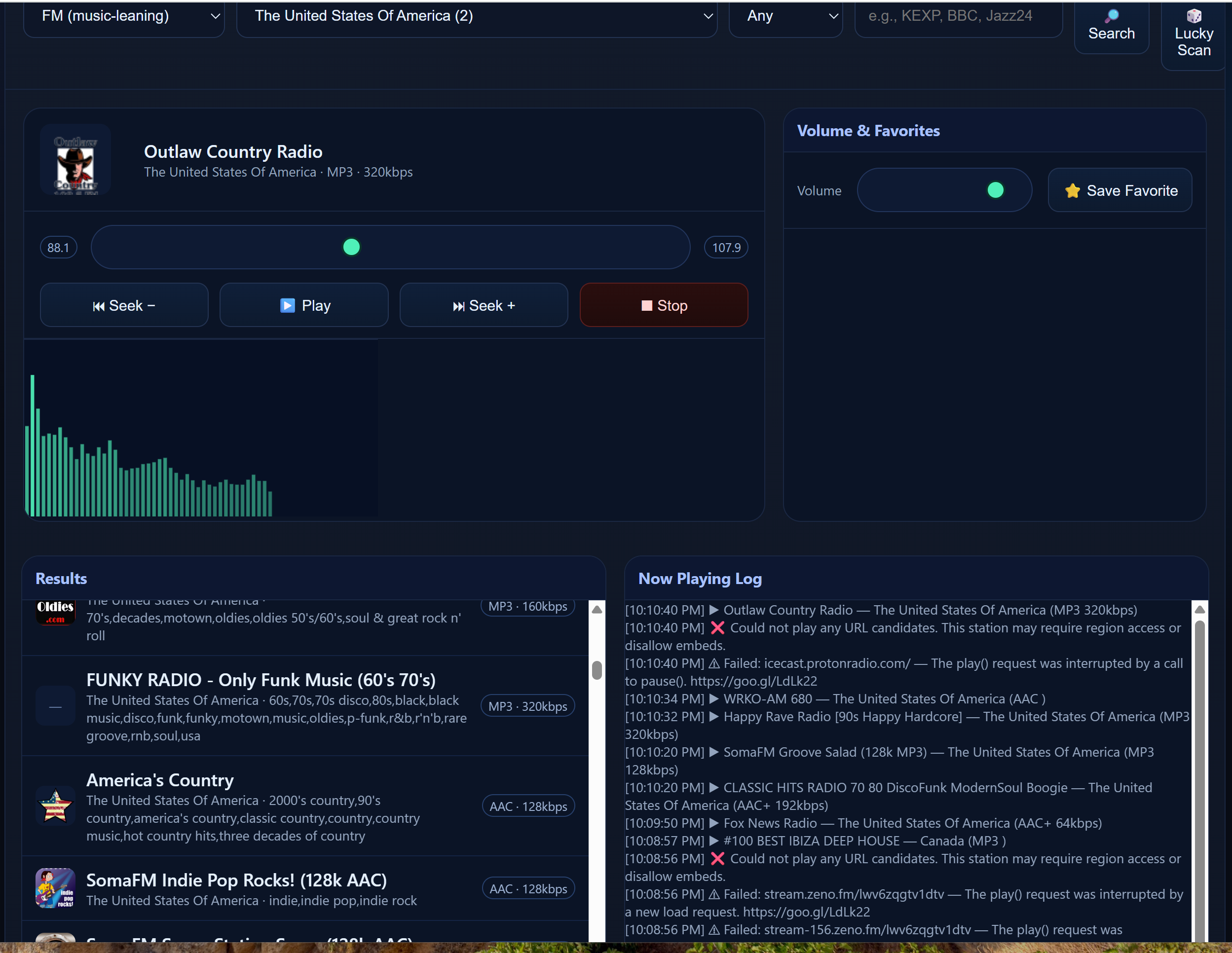Click the Outlaw Country Radio station logo

pyautogui.click(x=75, y=160)
